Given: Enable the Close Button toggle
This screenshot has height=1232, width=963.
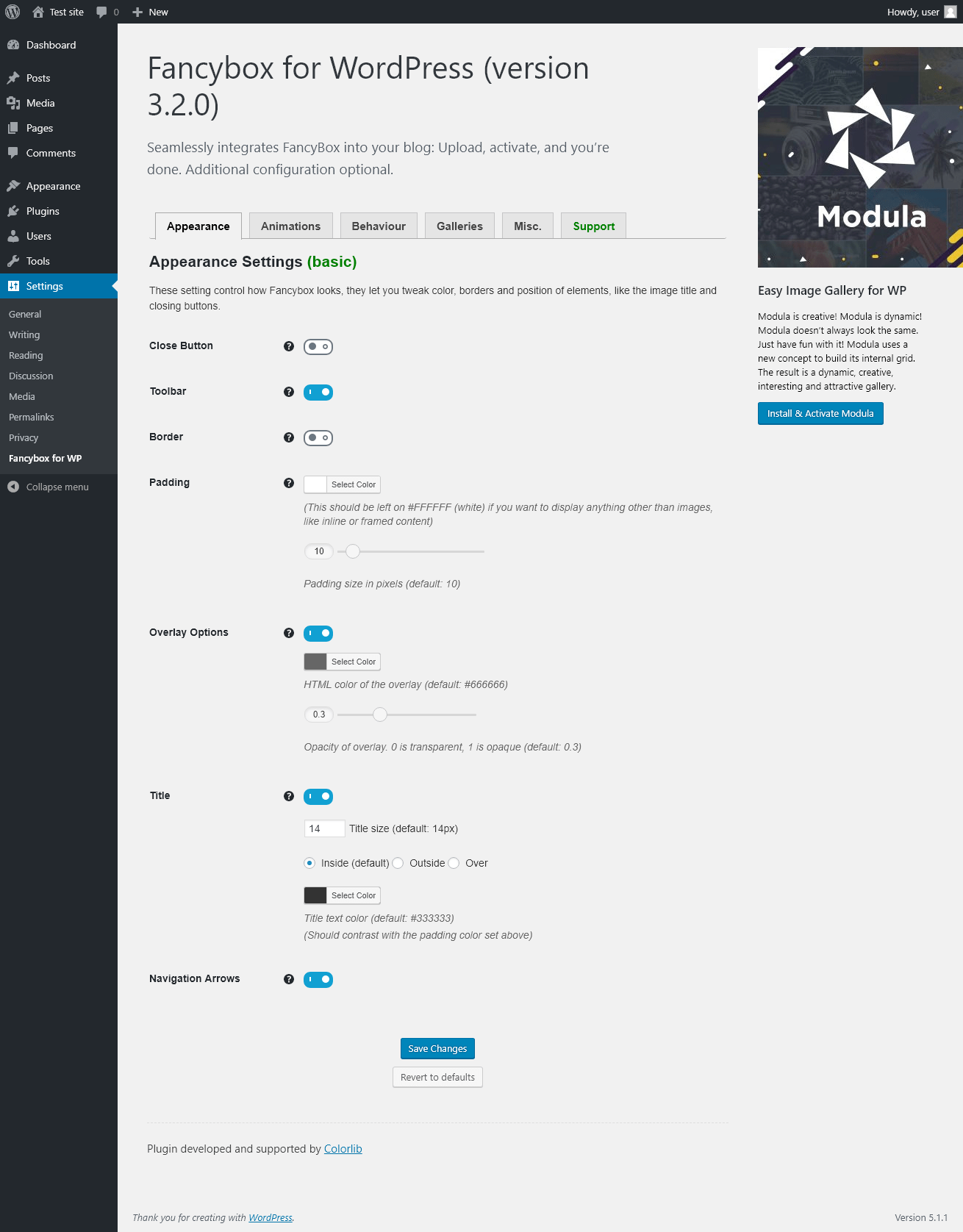Looking at the screenshot, I should click(318, 346).
